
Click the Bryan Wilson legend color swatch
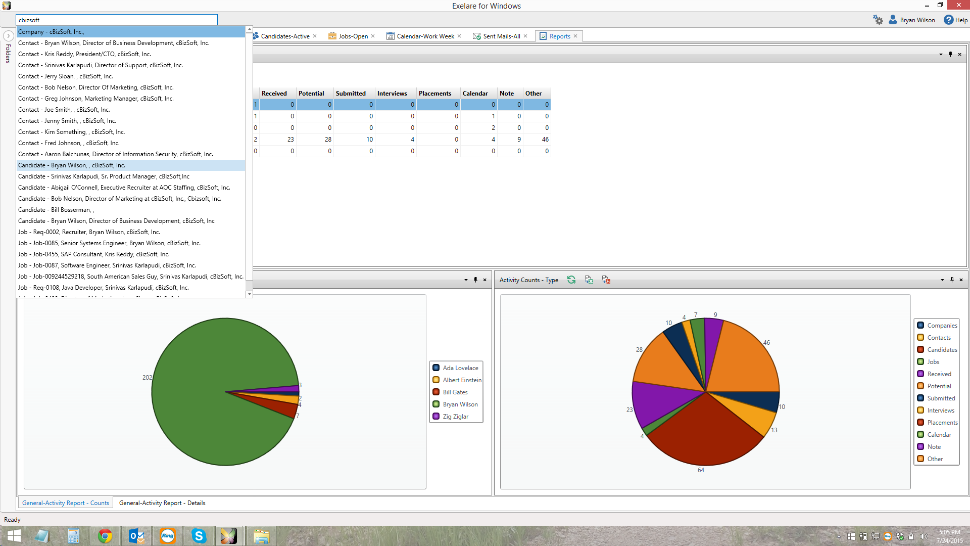pyautogui.click(x=436, y=404)
